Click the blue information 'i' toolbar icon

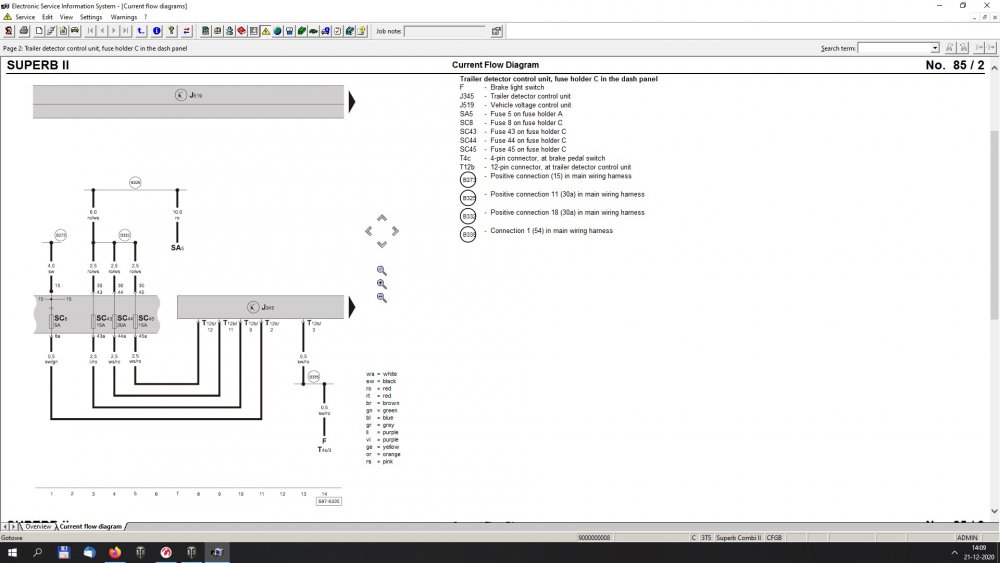click(156, 31)
